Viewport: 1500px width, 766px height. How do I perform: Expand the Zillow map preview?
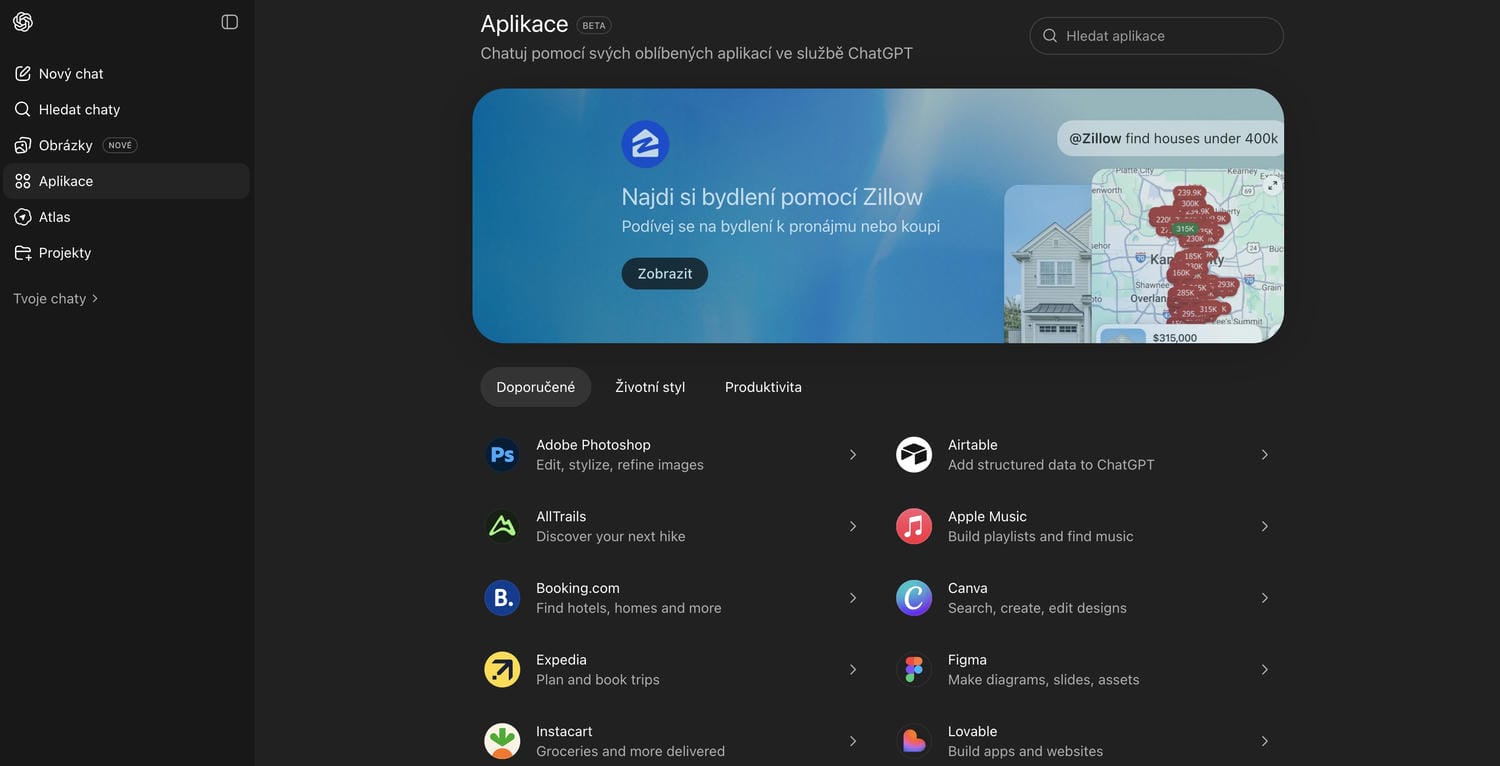click(x=1272, y=186)
